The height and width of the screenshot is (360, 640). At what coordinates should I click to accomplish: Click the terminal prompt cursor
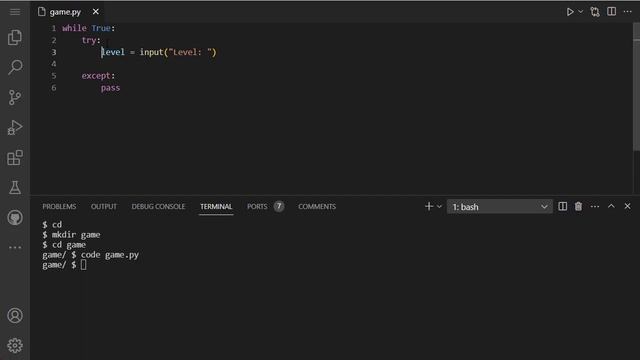pos(83,265)
